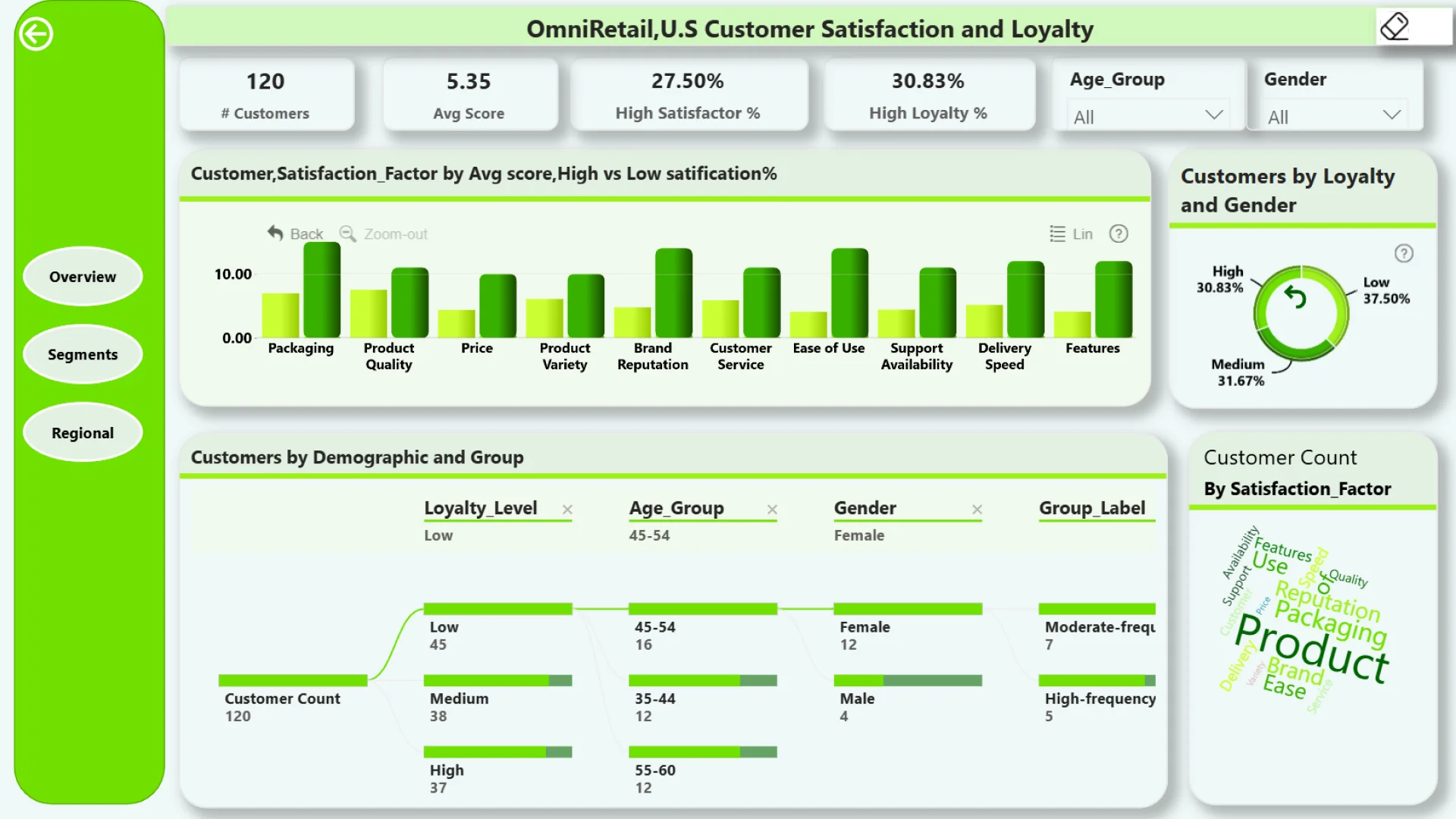
Task: Click the dark green Delivery Speed bar
Action: point(1025,300)
